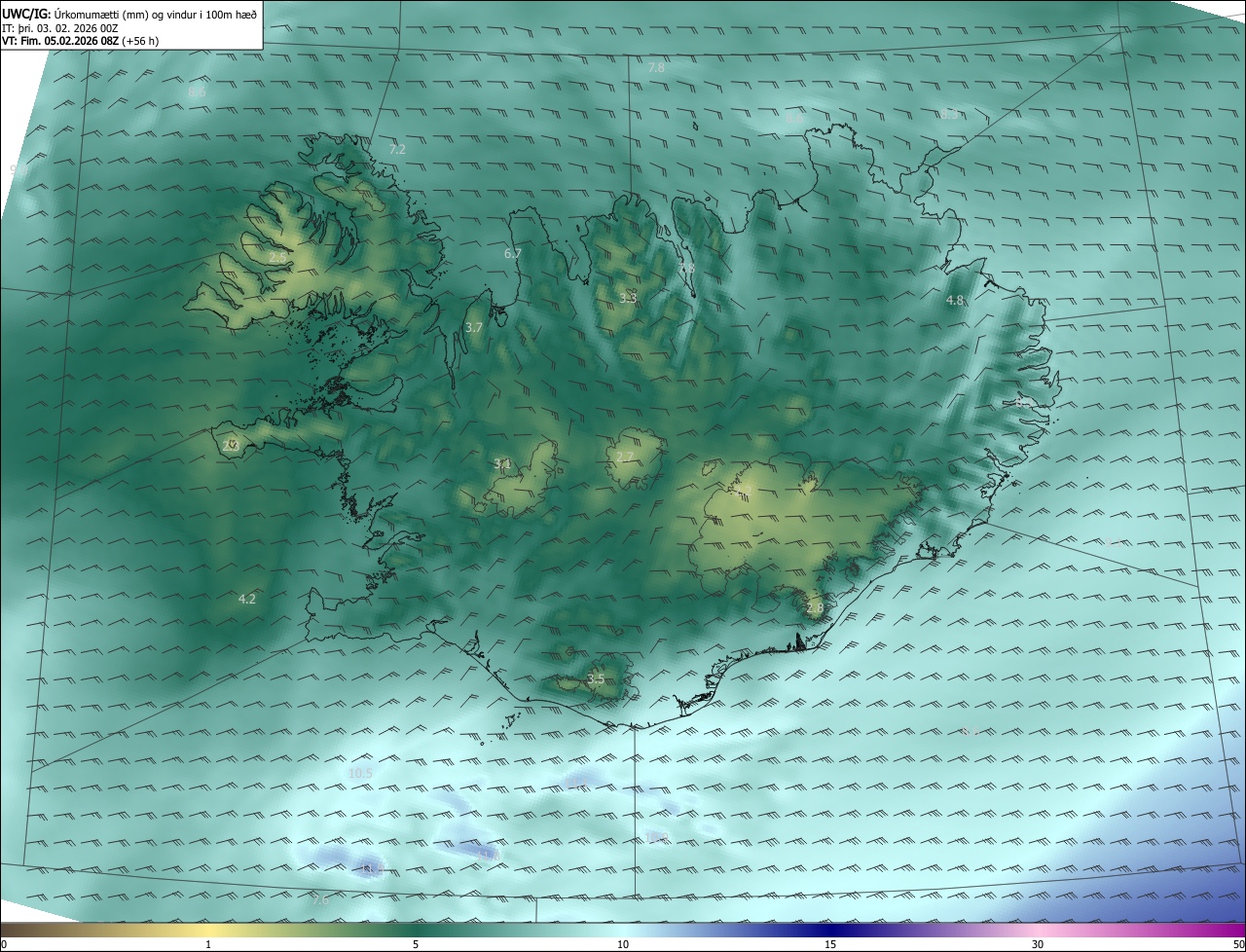Click the 7.2 value north of Westfjords
The height and width of the screenshot is (952, 1246).
pyautogui.click(x=397, y=149)
